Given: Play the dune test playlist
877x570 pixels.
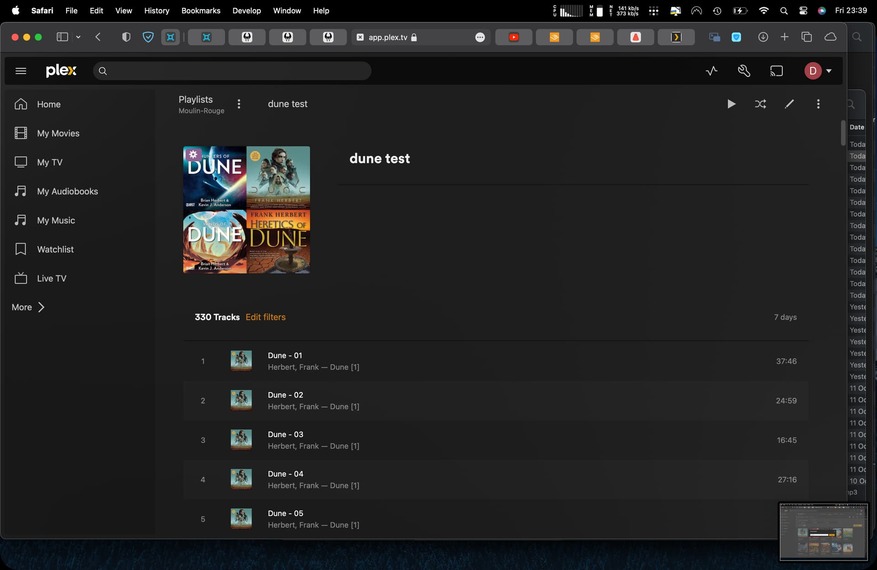Looking at the screenshot, I should [x=731, y=104].
